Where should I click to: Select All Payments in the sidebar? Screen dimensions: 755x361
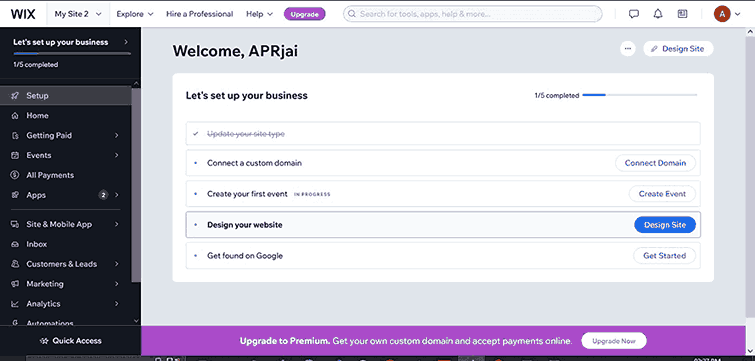click(x=65, y=175)
